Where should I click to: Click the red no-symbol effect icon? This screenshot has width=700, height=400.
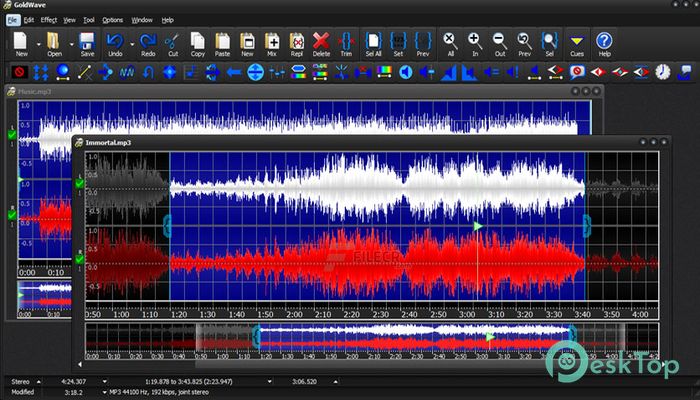(19, 72)
